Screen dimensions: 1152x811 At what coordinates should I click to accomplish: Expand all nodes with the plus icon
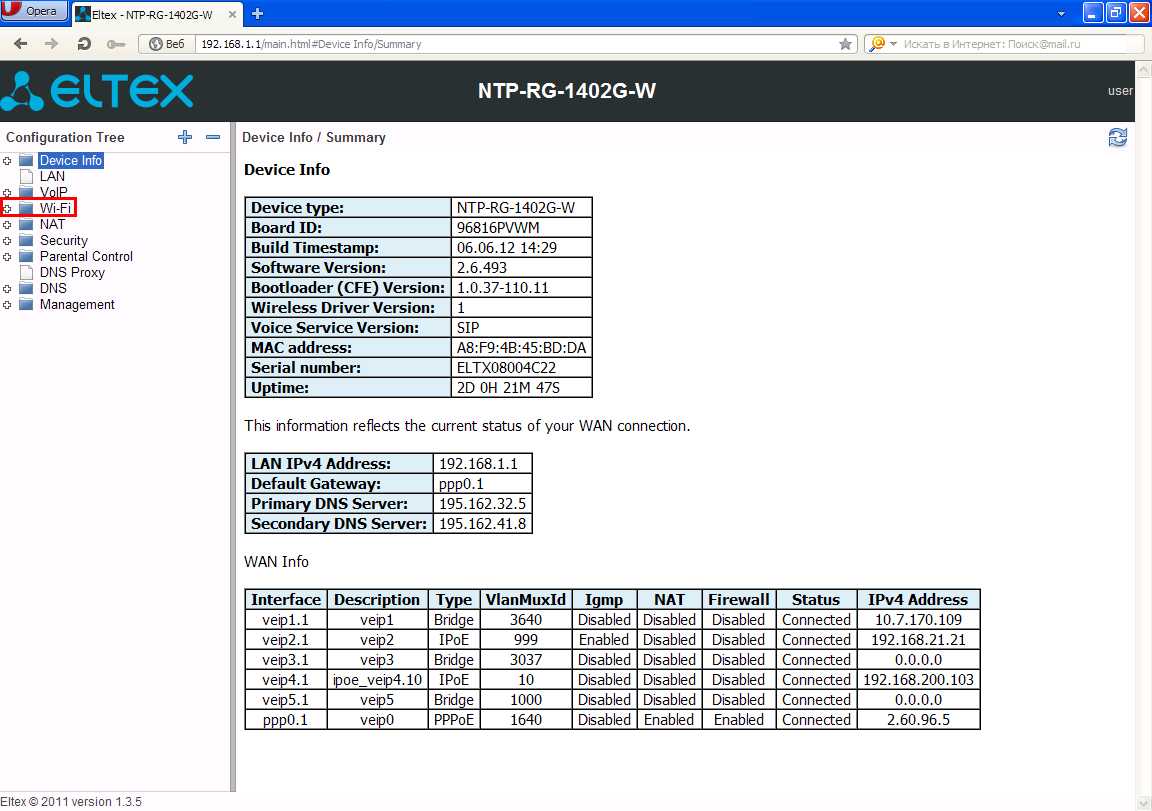click(184, 137)
